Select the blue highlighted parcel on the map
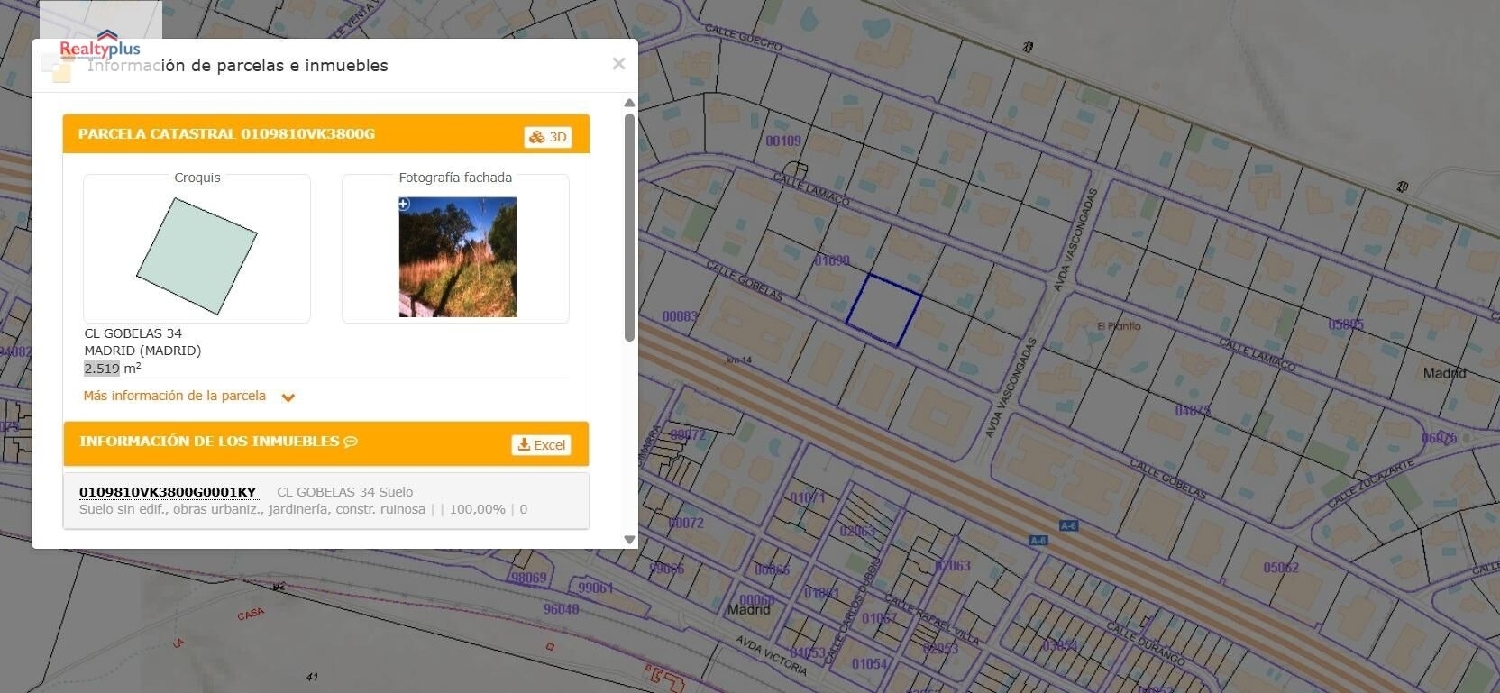 pyautogui.click(x=884, y=310)
